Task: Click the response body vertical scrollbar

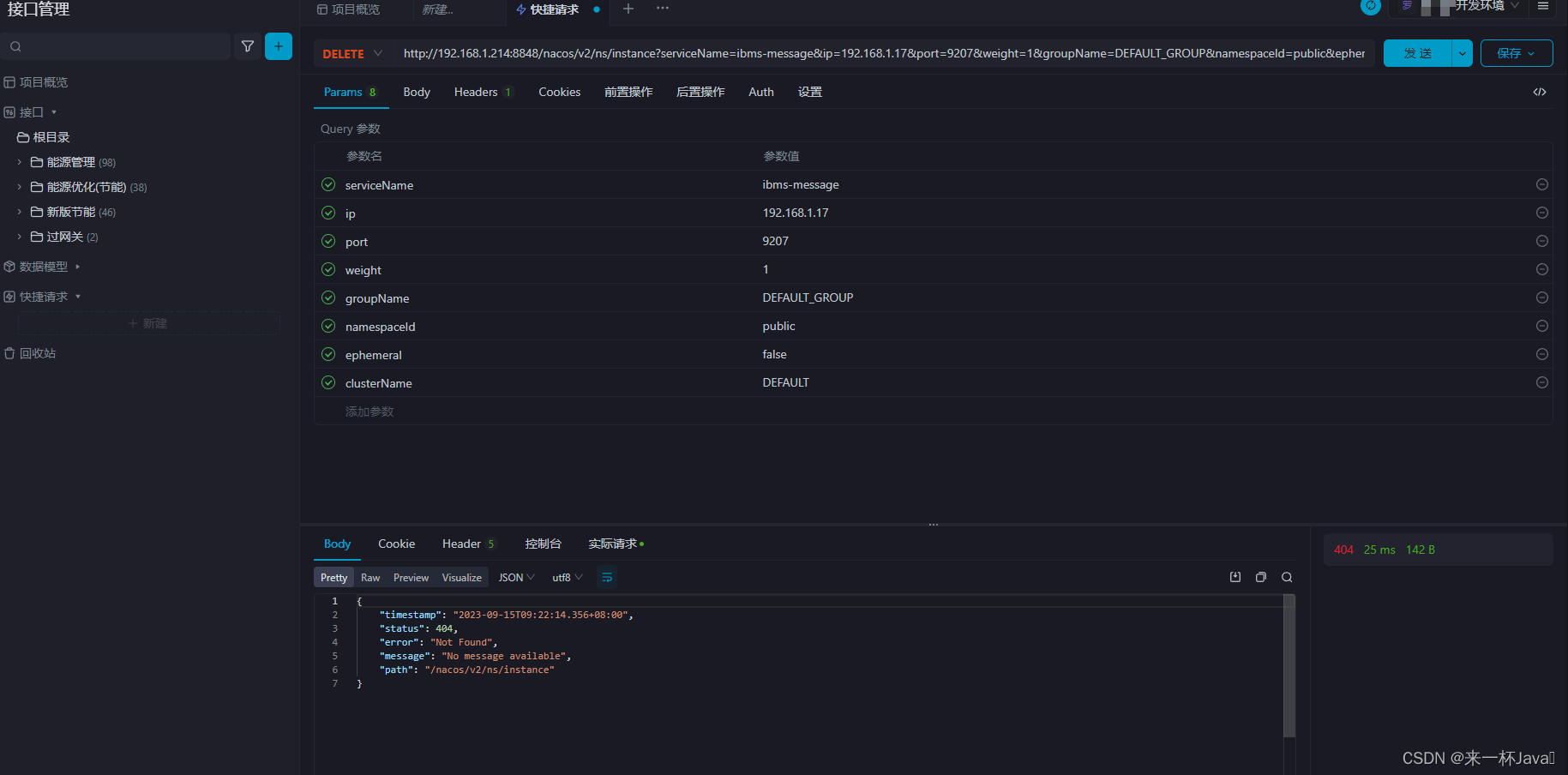Action: click(x=1289, y=665)
